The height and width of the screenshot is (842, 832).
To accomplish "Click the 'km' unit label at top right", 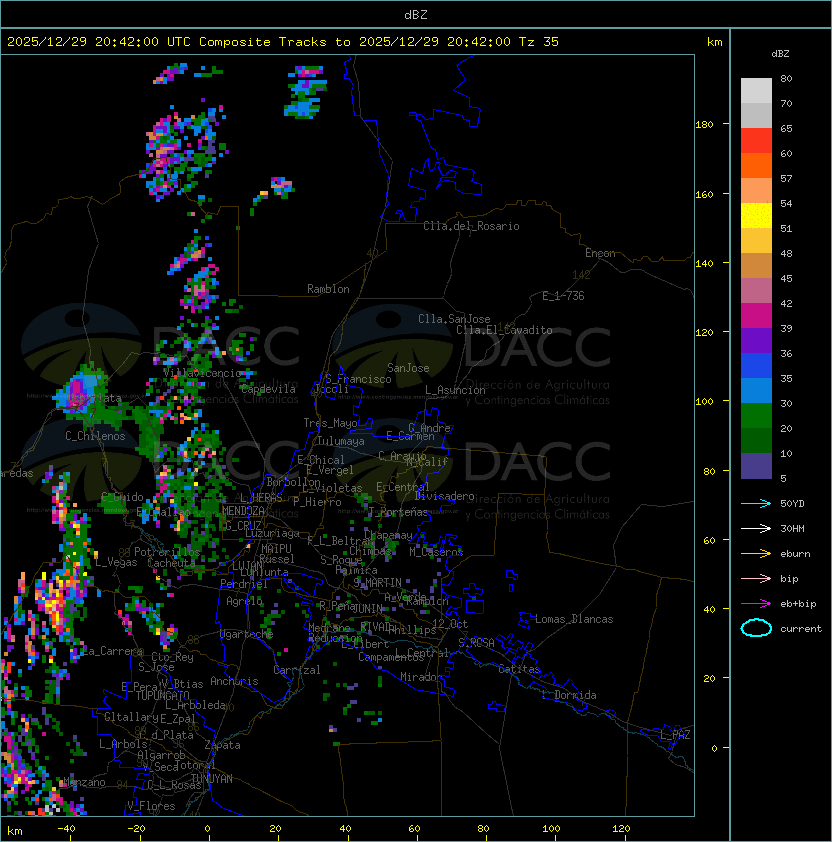I will click(x=714, y=42).
